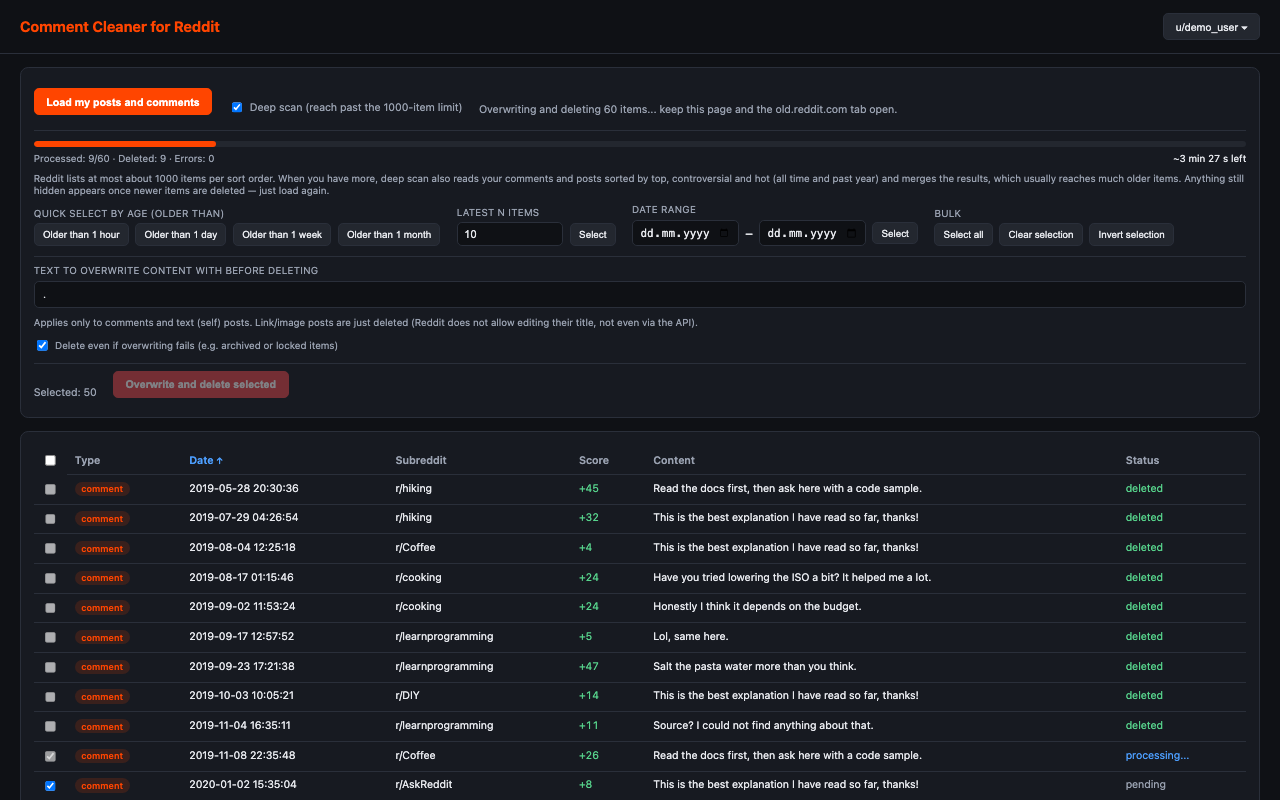Click the Clear selection button

tap(1041, 234)
